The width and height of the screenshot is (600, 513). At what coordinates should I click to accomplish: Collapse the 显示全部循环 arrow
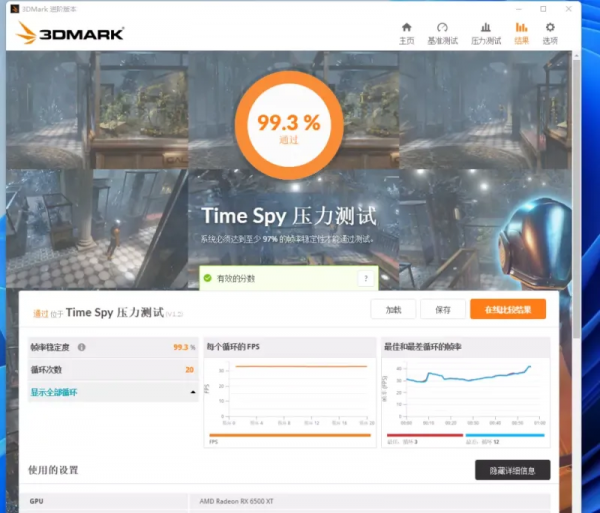pos(193,392)
